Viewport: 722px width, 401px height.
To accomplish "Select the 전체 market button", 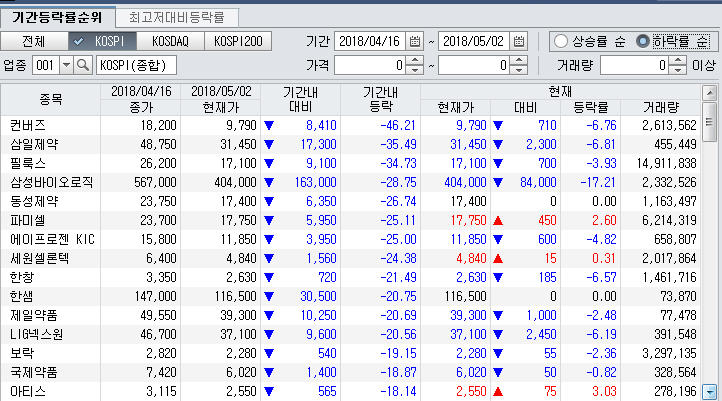I will [x=34, y=41].
